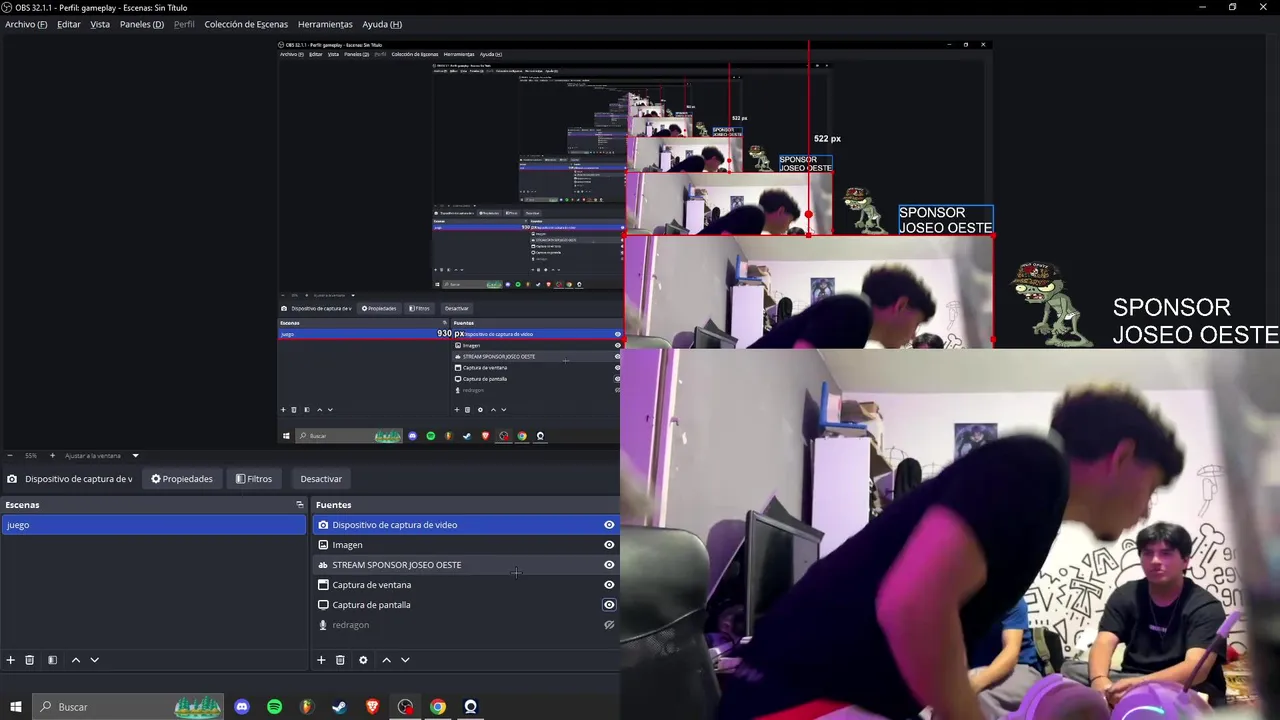Add a new source in Fuentes

click(x=321, y=660)
